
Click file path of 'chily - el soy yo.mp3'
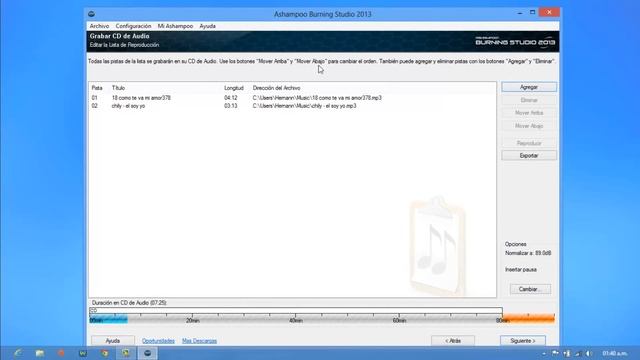click(x=304, y=106)
